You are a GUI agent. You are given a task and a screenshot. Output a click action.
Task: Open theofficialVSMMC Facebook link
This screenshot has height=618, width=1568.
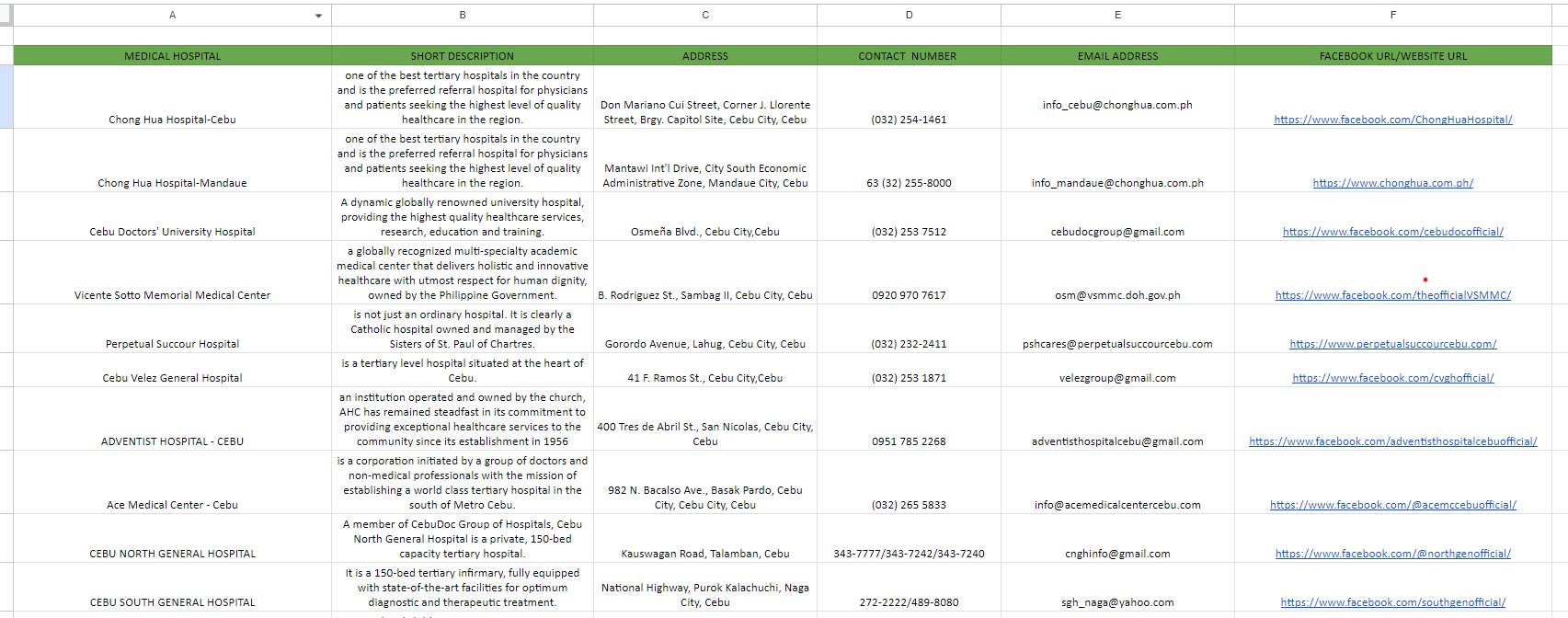click(x=1393, y=295)
